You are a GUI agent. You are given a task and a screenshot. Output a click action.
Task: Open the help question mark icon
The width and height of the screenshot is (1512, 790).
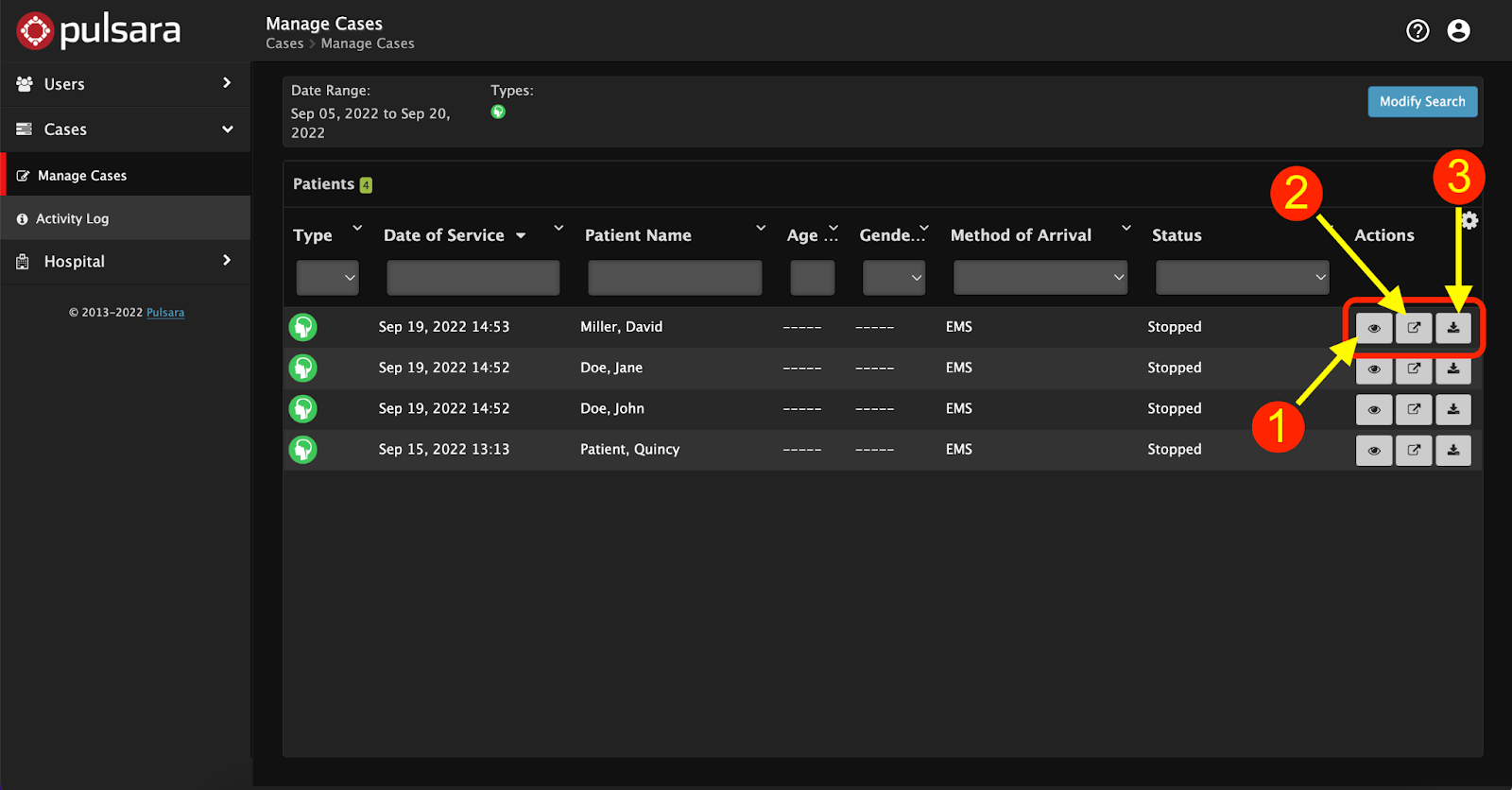[1417, 31]
